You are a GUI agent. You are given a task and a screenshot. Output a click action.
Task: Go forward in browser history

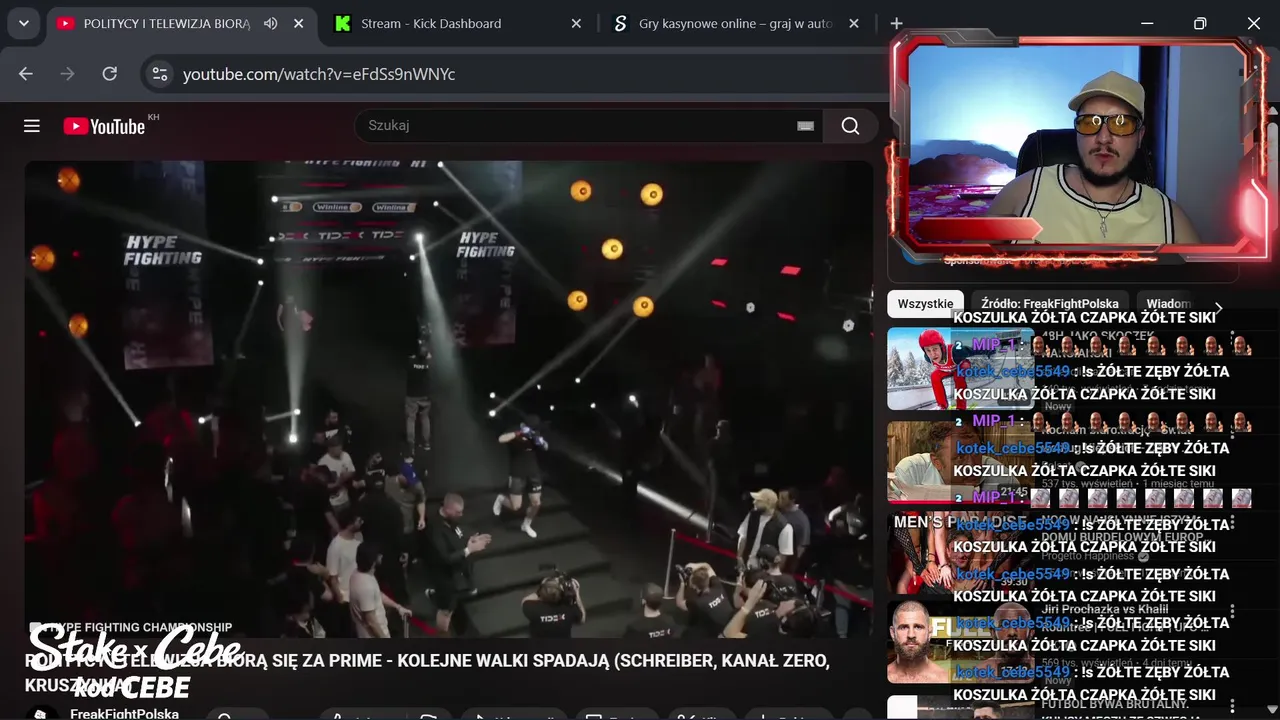(x=67, y=74)
